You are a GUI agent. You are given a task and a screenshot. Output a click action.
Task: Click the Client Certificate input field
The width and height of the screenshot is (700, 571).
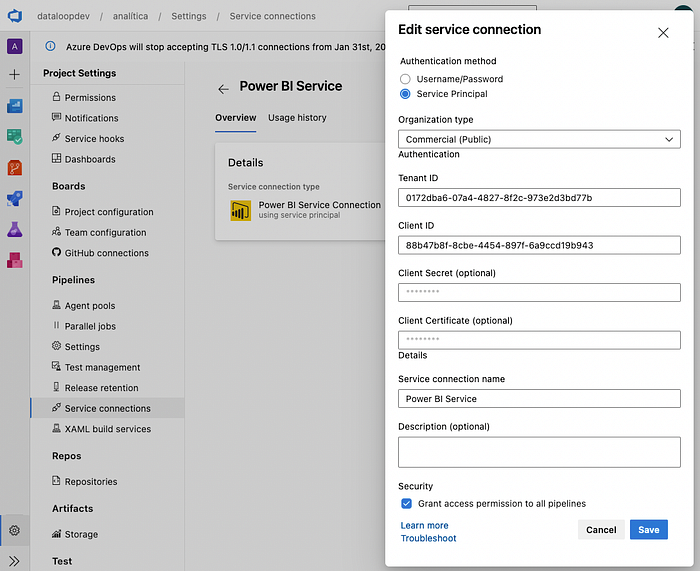[x=539, y=340]
